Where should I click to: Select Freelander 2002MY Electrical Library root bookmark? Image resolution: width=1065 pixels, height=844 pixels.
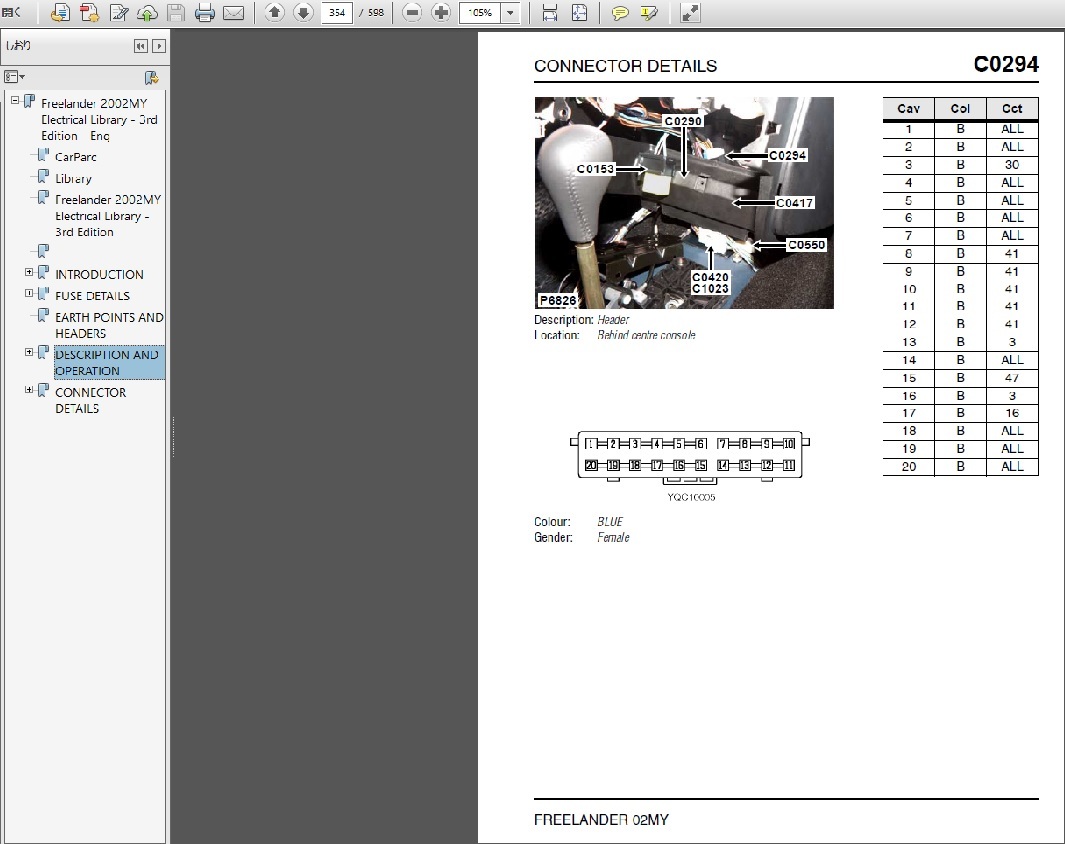[x=99, y=120]
